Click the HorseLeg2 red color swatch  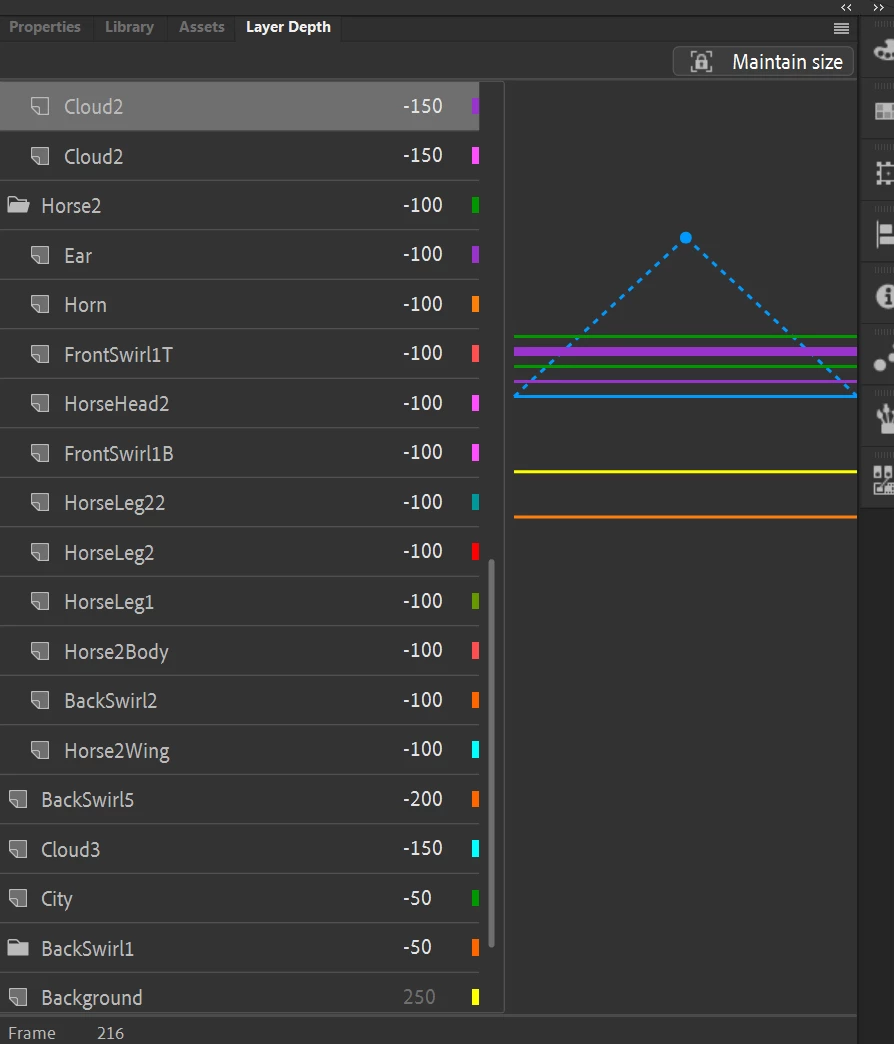475,551
